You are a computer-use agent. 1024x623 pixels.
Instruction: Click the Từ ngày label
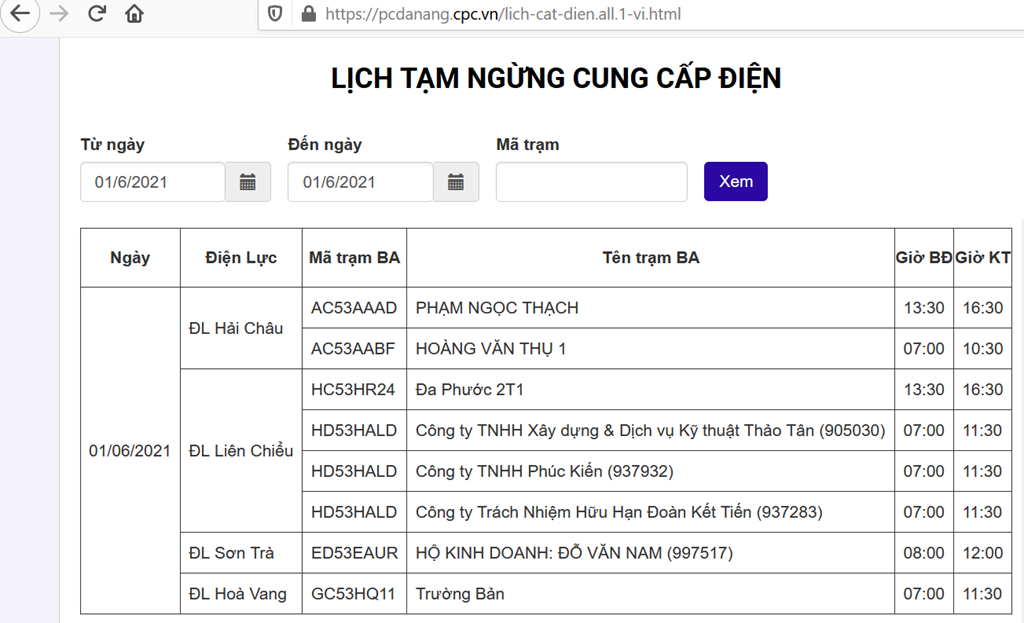[112, 144]
